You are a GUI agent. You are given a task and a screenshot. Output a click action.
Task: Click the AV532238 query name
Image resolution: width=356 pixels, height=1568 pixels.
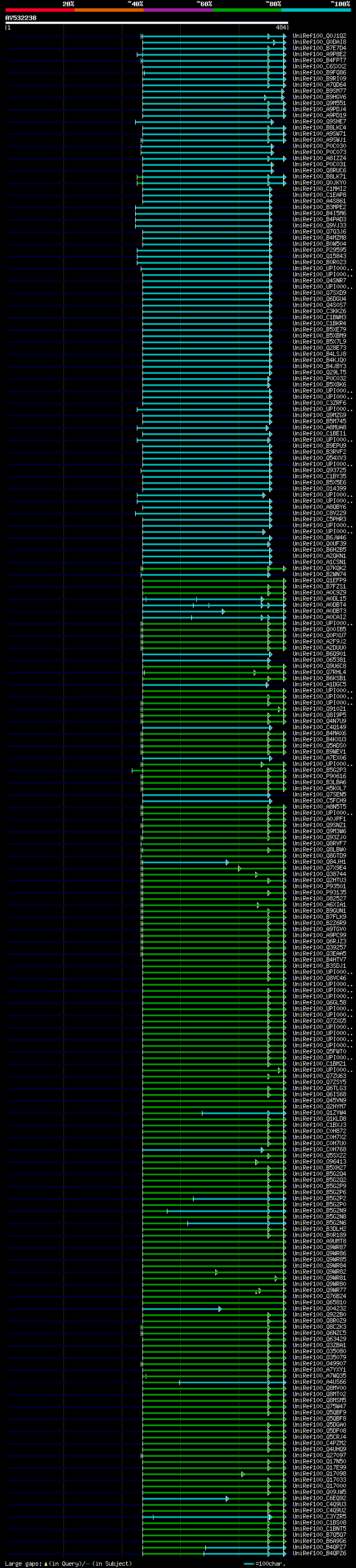point(21,18)
